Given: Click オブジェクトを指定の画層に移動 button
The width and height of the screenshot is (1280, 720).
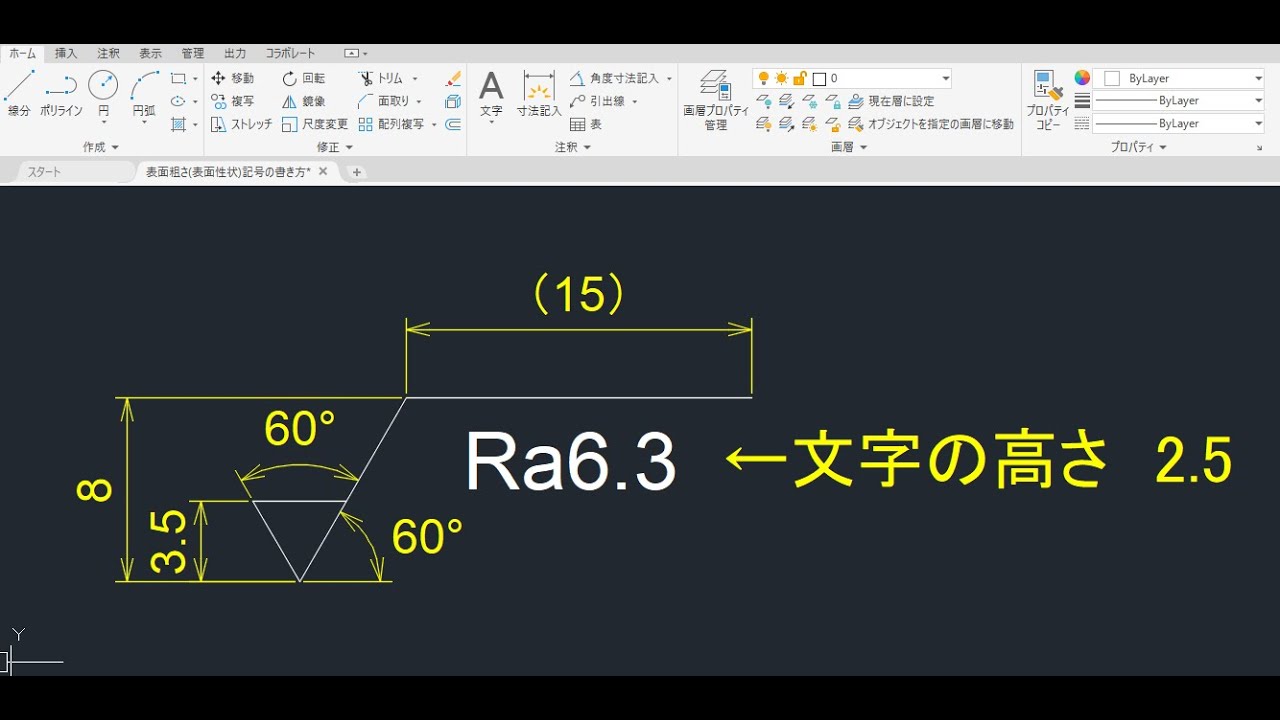Looking at the screenshot, I should pos(931,124).
